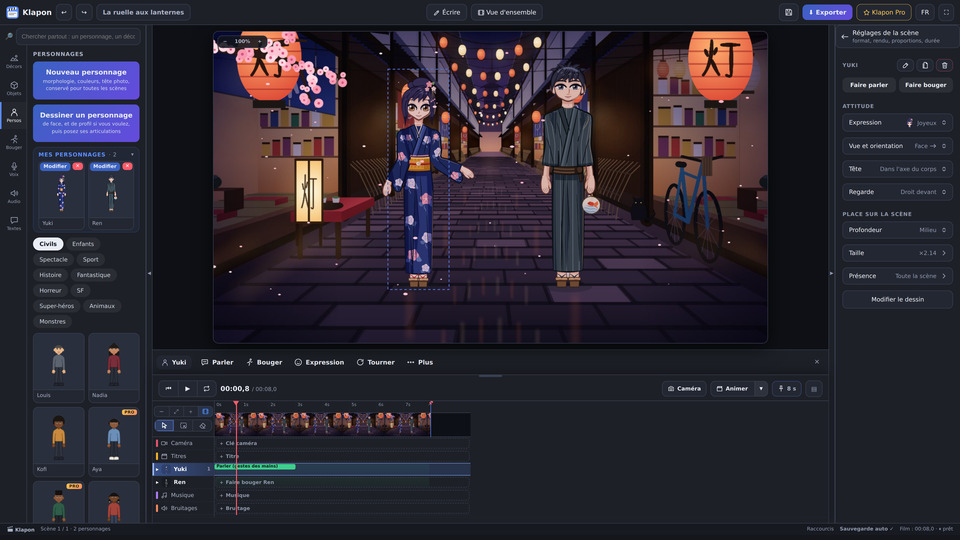Click the Exporter button
This screenshot has width=960, height=540.
click(827, 12)
